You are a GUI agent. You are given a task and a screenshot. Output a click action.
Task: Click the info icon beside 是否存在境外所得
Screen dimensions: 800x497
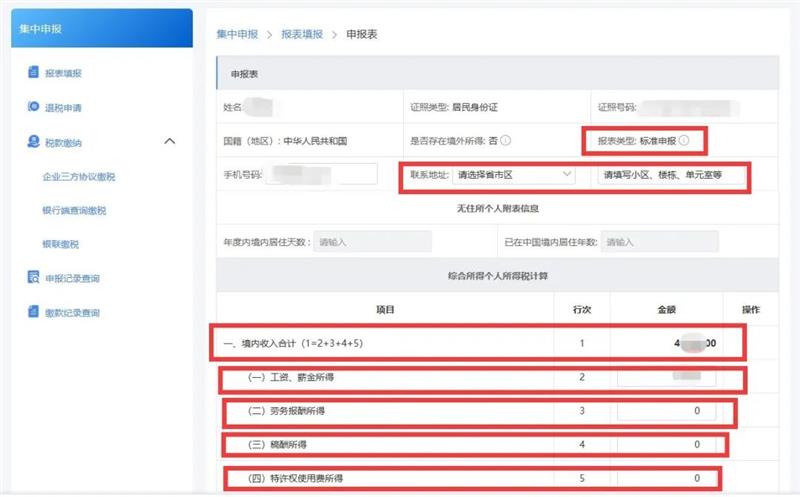506,140
